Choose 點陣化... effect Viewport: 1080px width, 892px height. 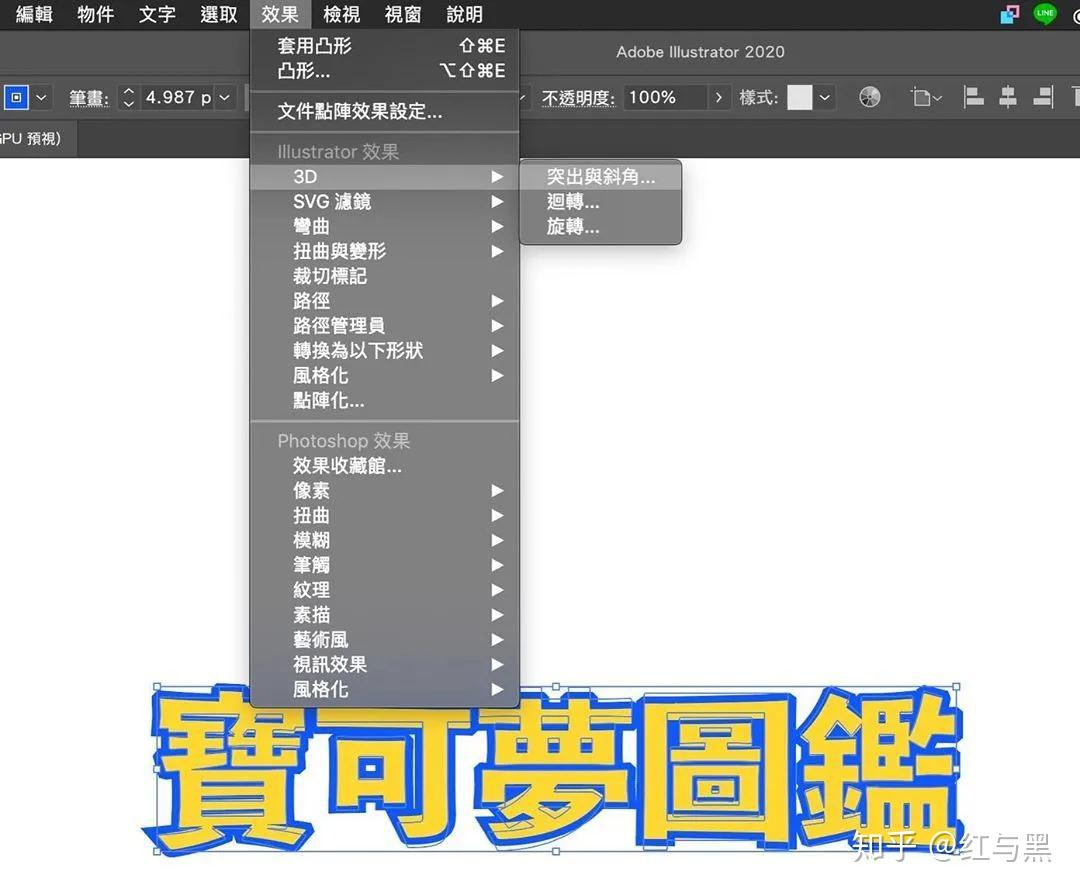(x=384, y=400)
